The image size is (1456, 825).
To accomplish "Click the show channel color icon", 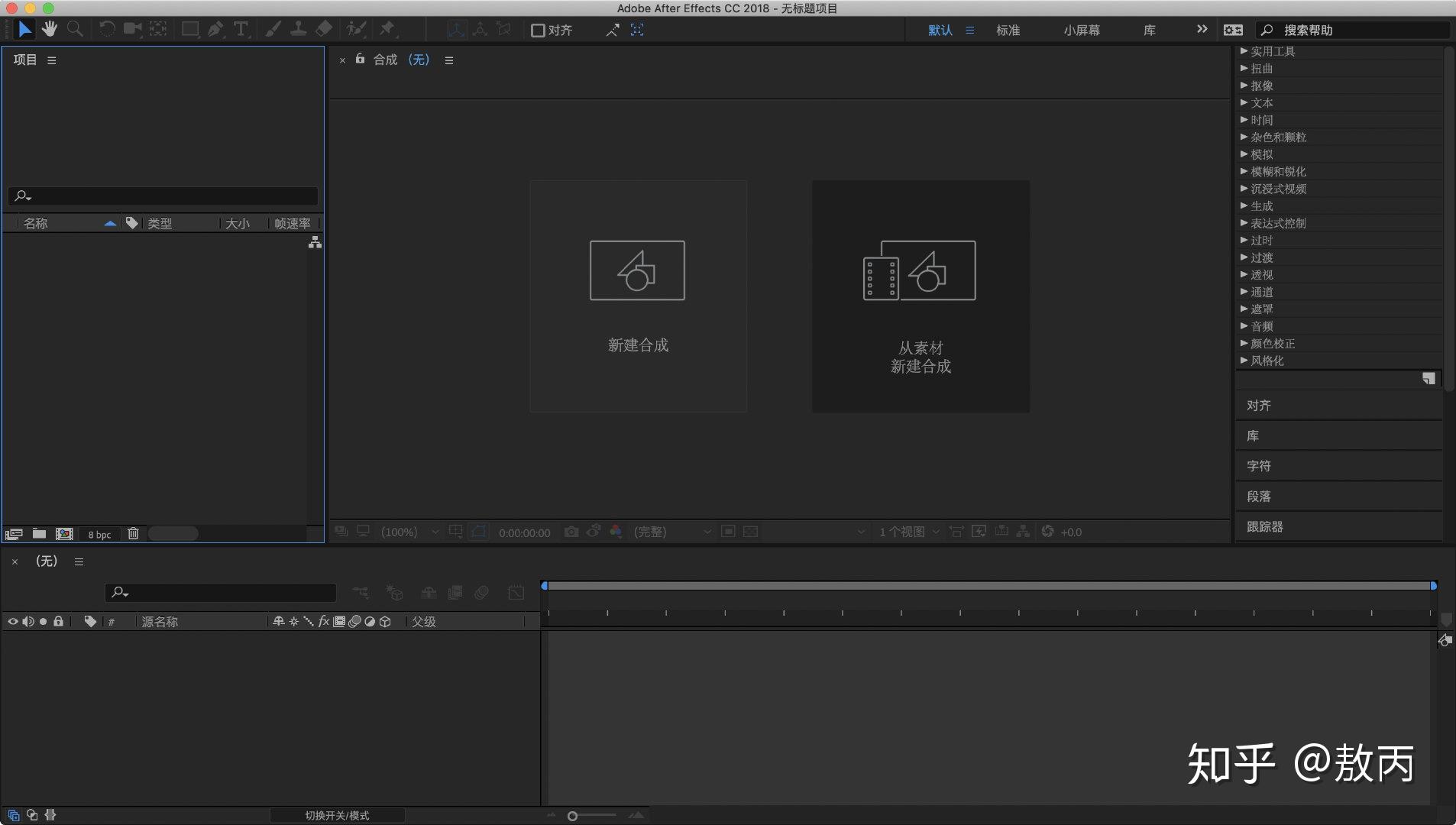I will tap(616, 532).
